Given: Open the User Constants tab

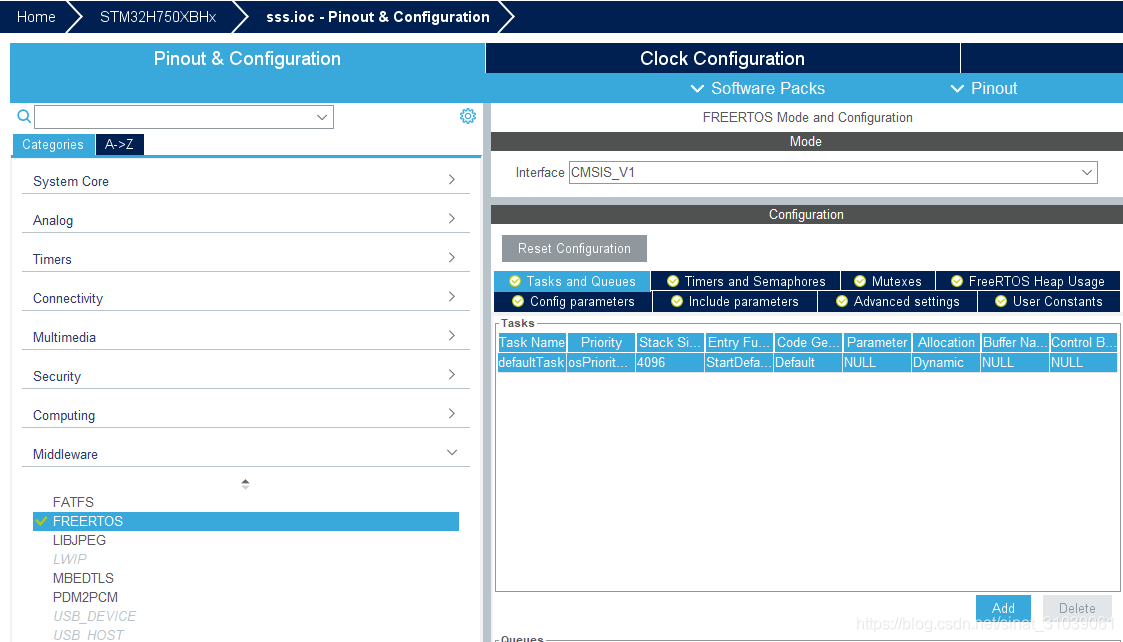Looking at the screenshot, I should (x=1049, y=302).
